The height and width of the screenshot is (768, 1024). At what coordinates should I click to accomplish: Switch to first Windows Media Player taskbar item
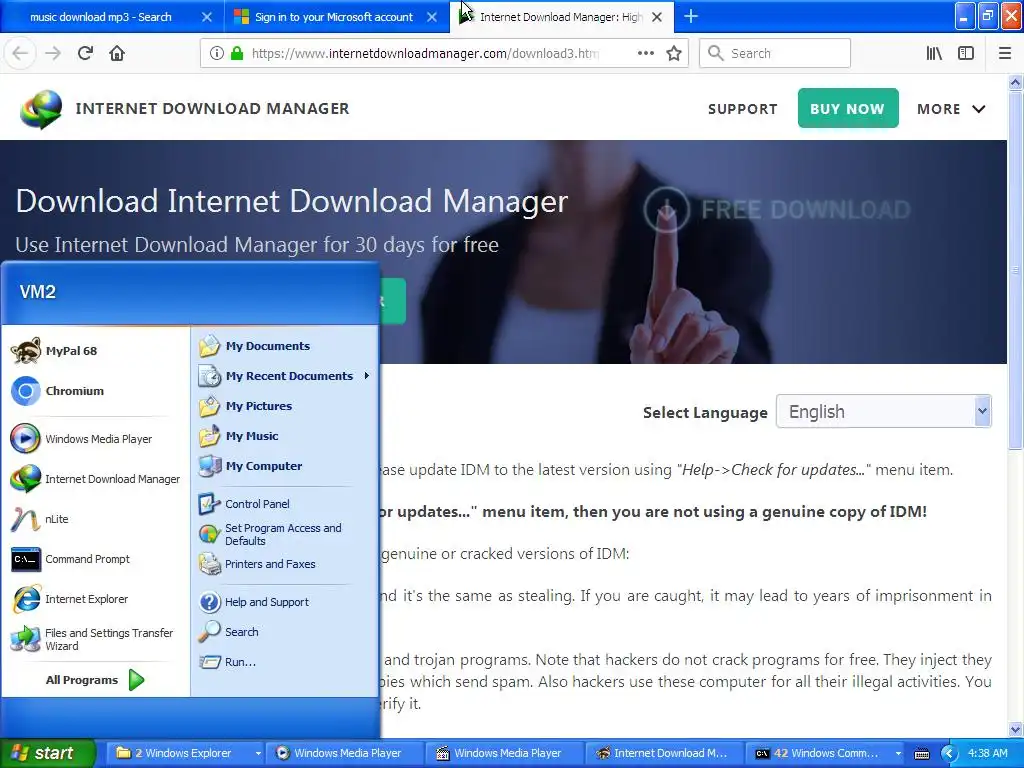point(347,753)
